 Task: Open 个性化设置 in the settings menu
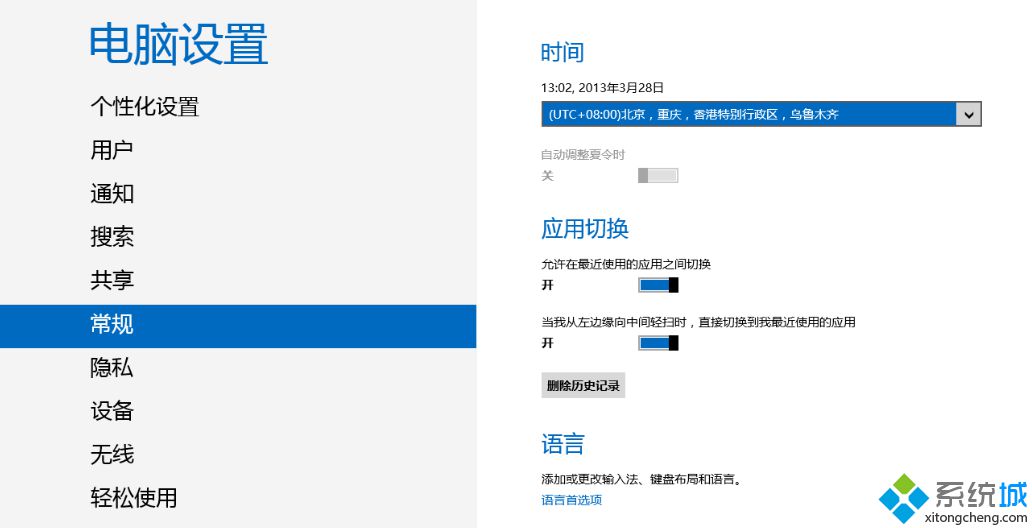point(145,107)
